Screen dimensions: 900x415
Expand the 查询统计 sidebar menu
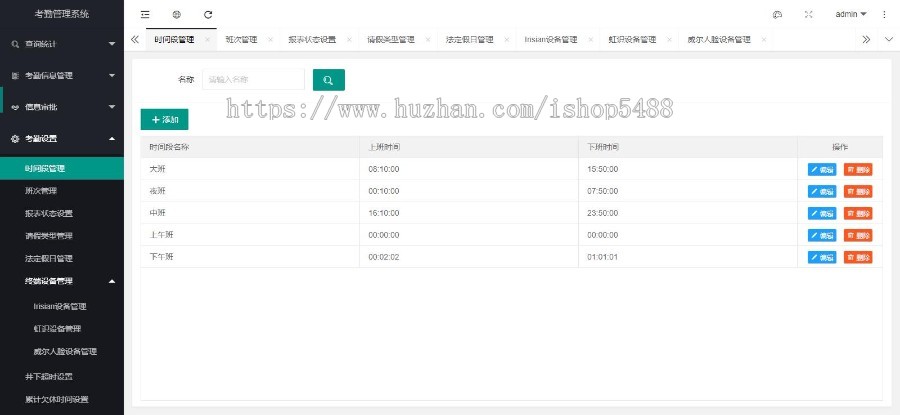click(112, 44)
